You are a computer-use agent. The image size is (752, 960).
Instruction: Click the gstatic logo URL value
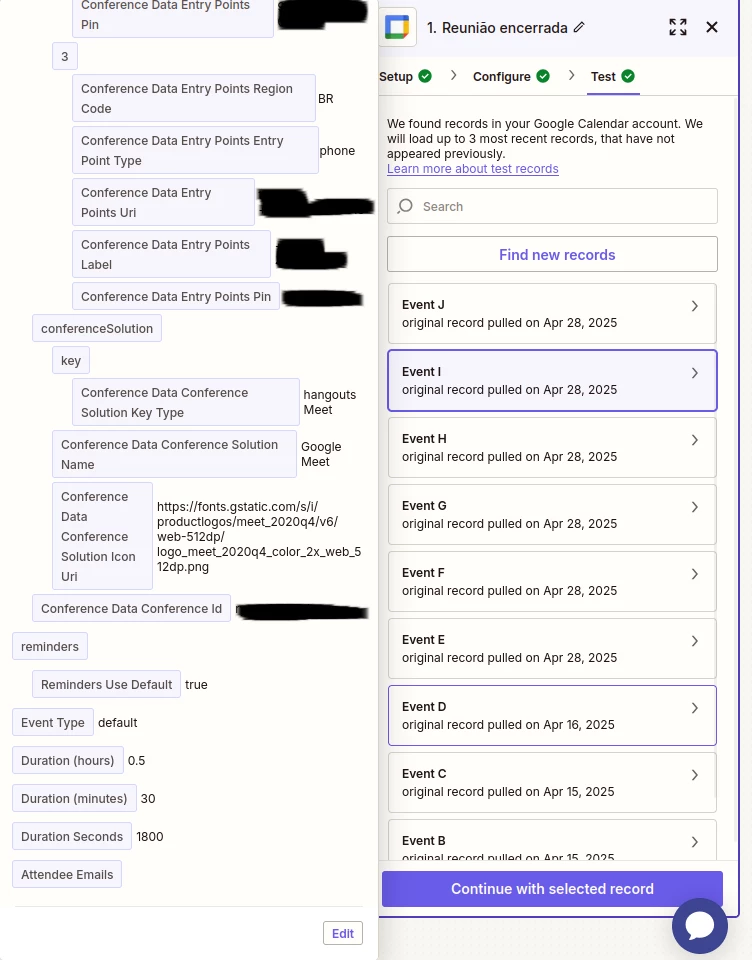259,536
